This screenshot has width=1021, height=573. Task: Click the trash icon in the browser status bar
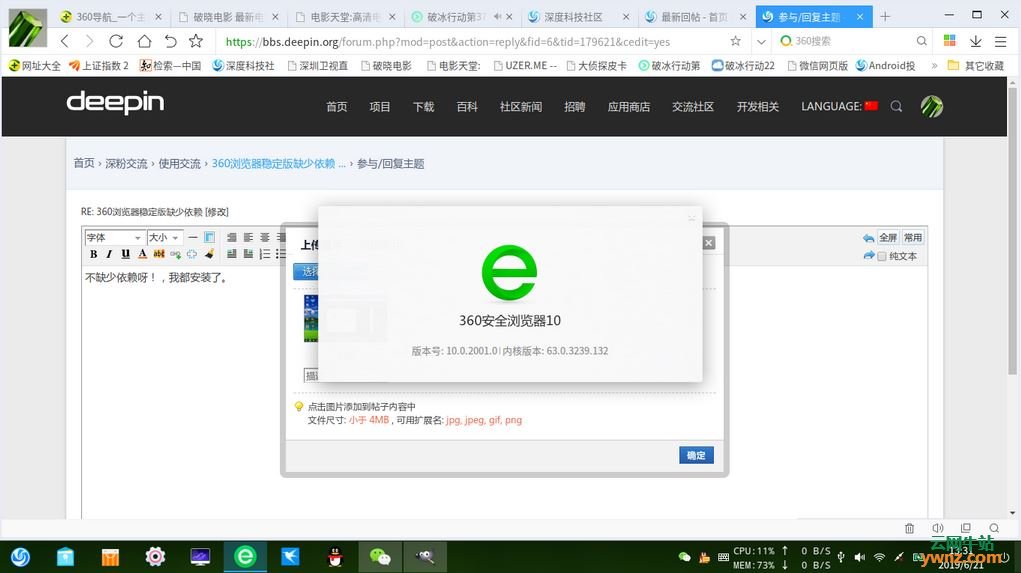pyautogui.click(x=910, y=528)
